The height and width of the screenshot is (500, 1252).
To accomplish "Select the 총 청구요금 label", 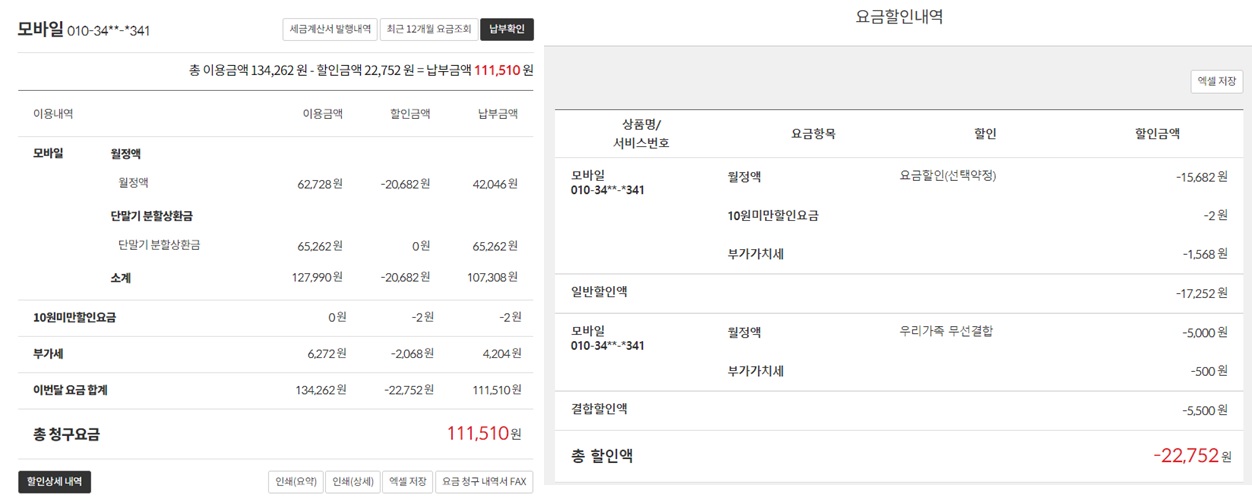I will click(x=66, y=434).
